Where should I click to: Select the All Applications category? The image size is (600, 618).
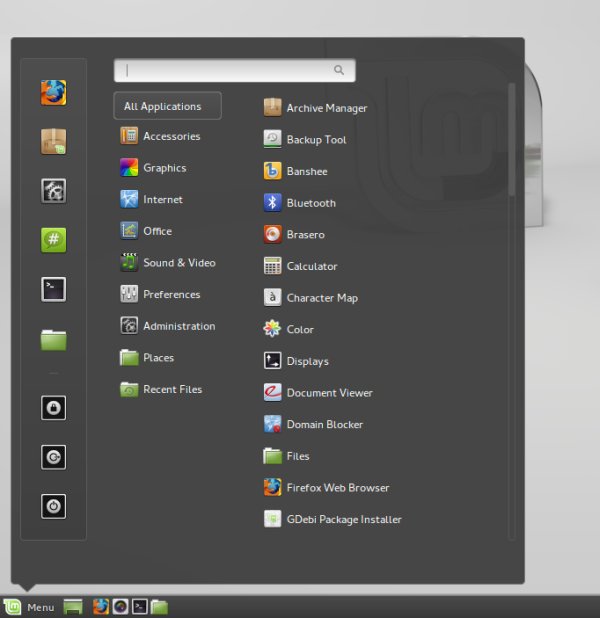point(167,106)
